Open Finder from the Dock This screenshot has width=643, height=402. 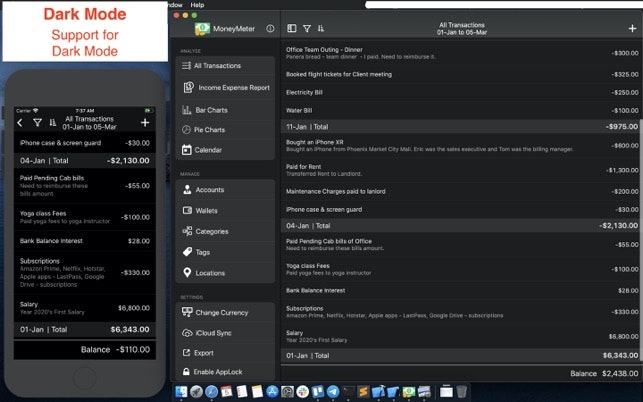click(x=181, y=392)
